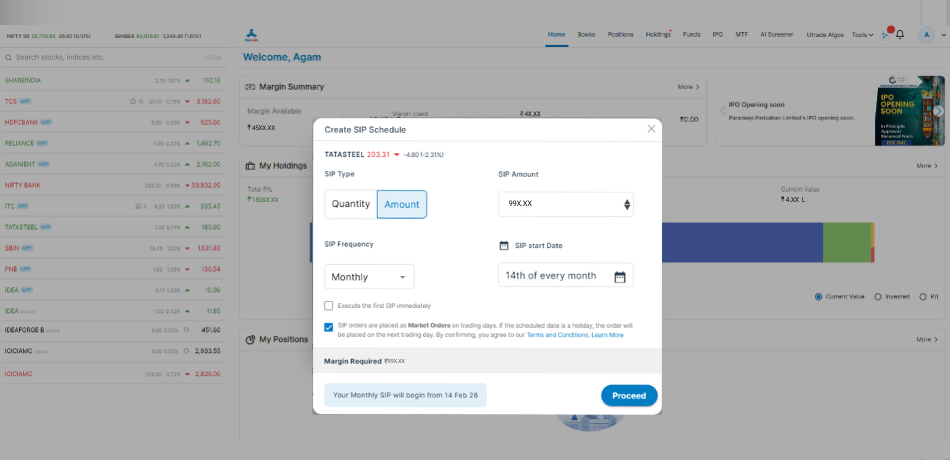Open the SIP Frequency Monthly dropdown
Image resolution: width=950 pixels, height=460 pixels.
point(369,277)
